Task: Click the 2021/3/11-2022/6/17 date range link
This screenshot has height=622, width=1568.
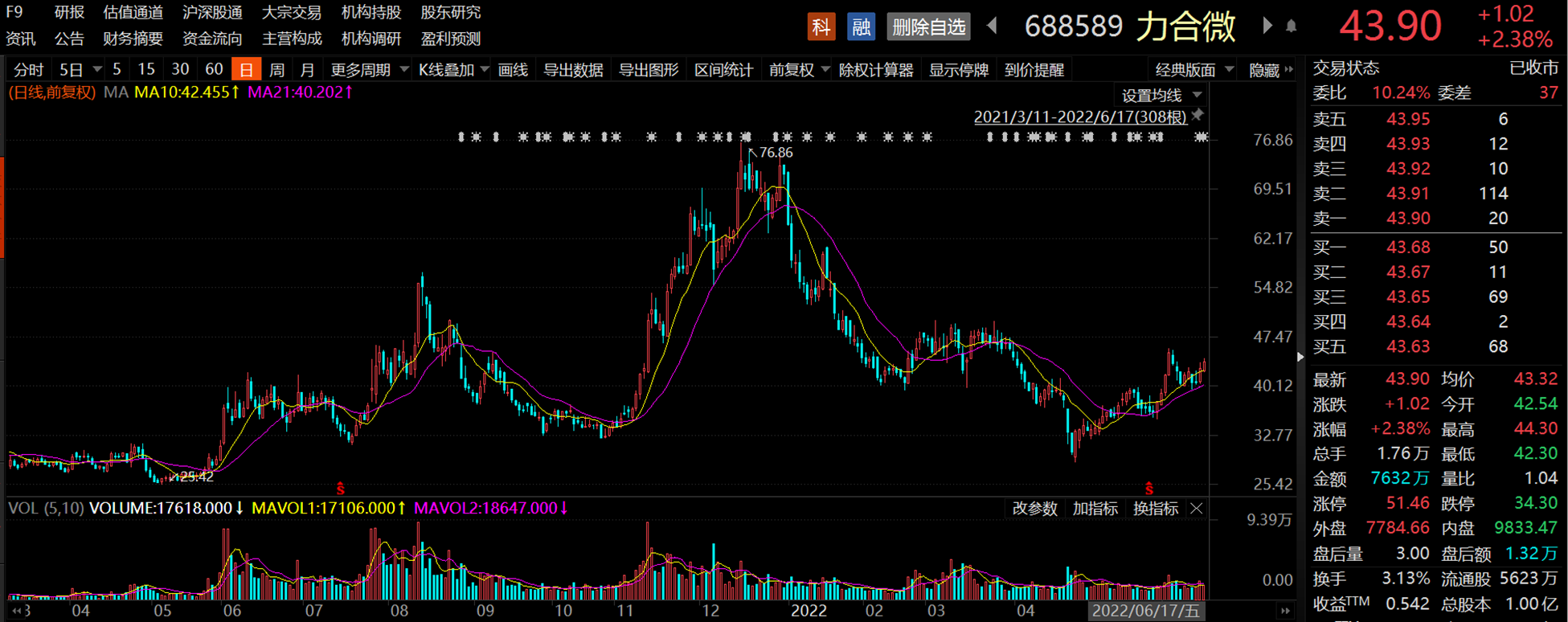Action: click(x=1080, y=117)
